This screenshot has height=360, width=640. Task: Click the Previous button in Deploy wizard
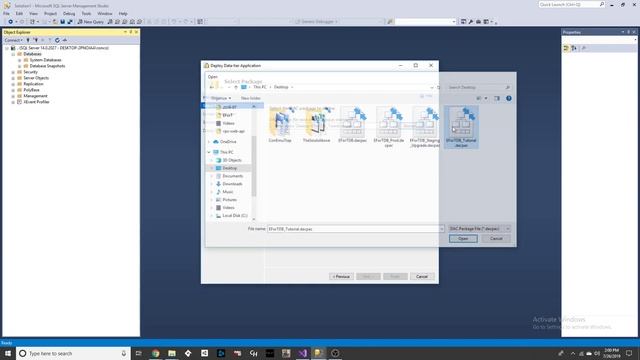pos(341,277)
